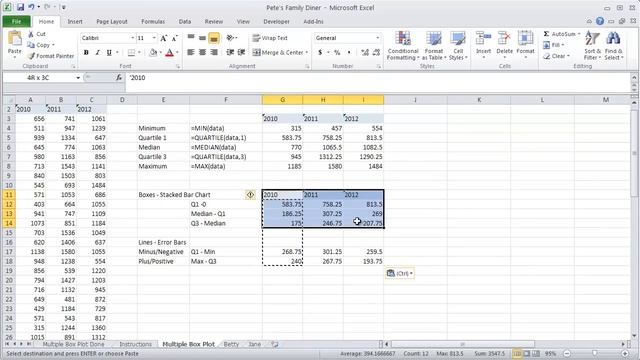
Task: Open Microsoft Excel Help question mark
Action: (x=600, y=21)
